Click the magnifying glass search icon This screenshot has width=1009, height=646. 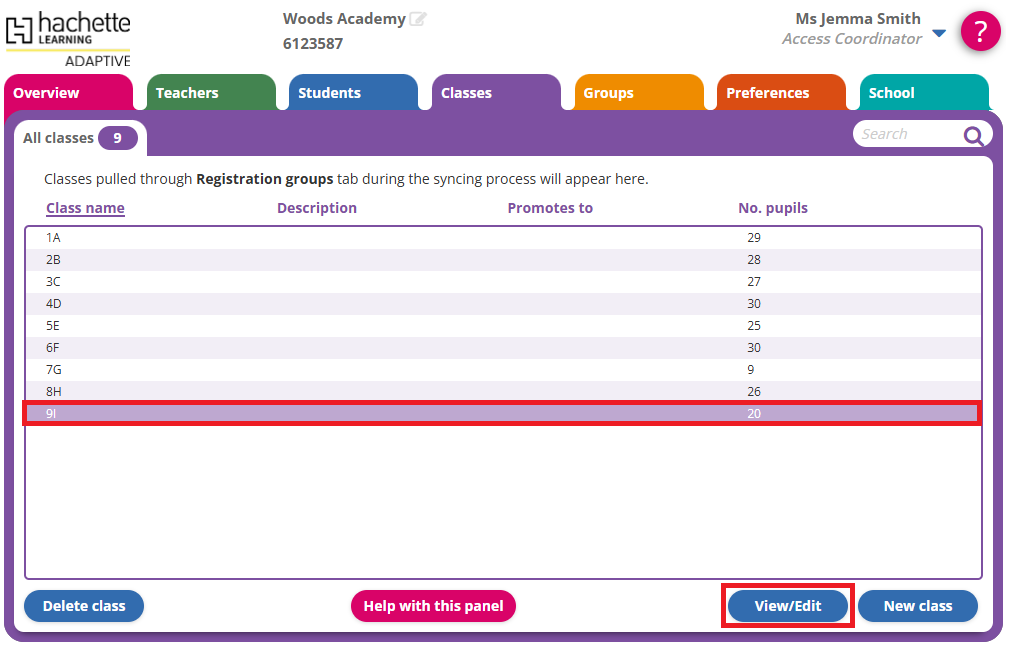(973, 136)
